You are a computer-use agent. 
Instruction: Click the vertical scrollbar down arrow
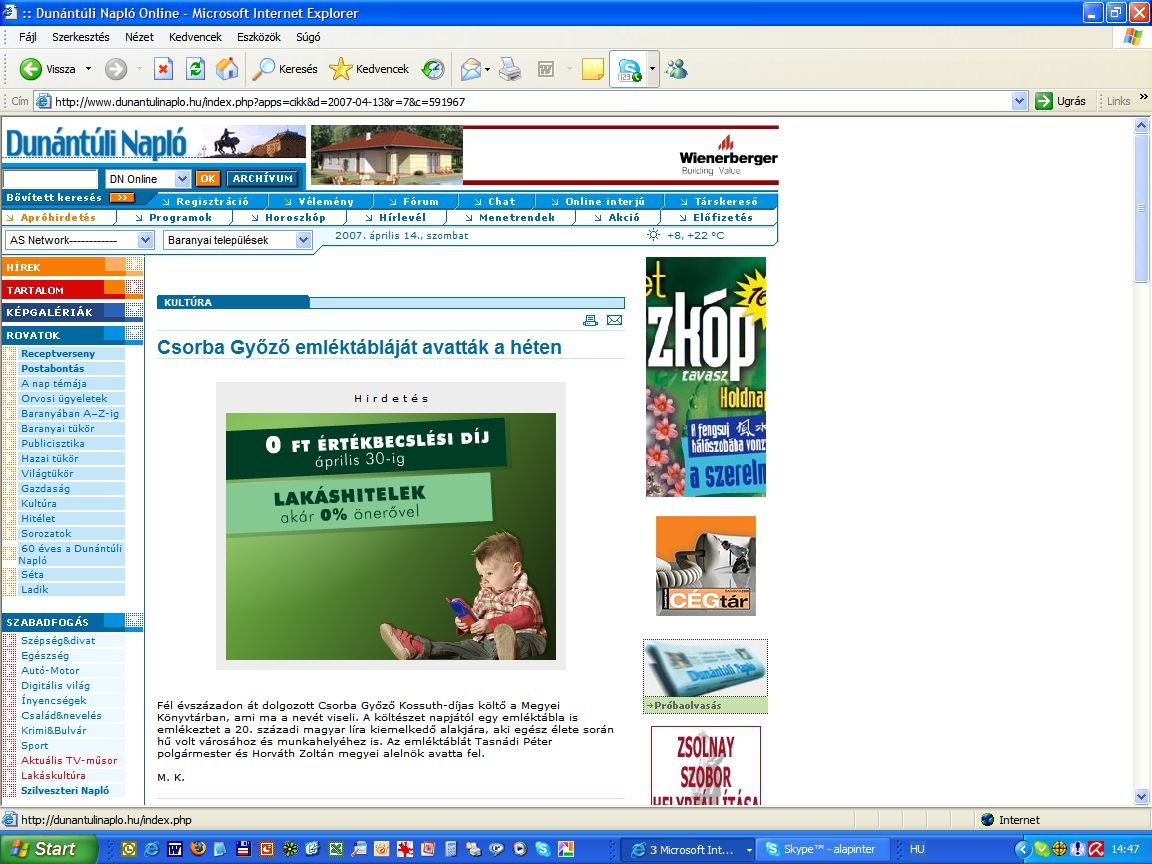1141,796
